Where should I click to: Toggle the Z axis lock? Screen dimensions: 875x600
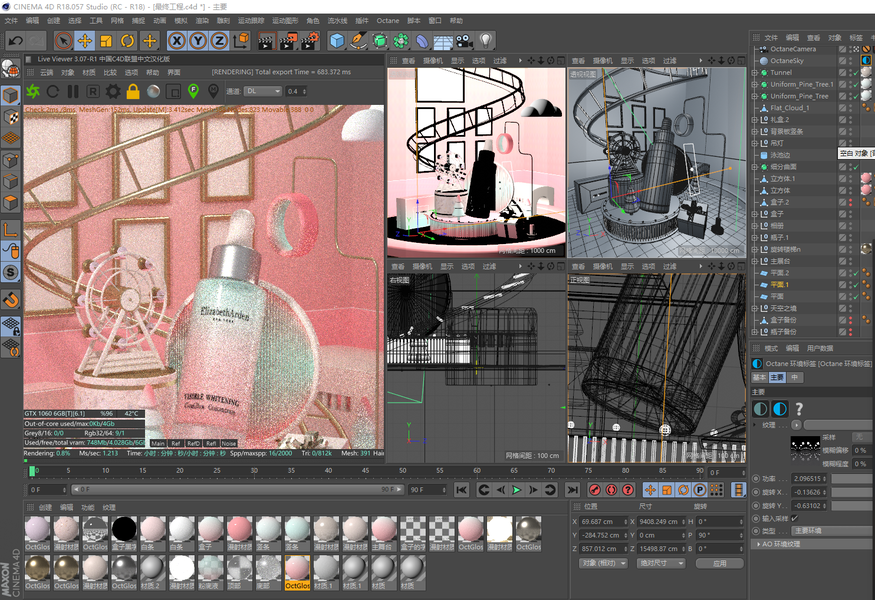[x=219, y=41]
